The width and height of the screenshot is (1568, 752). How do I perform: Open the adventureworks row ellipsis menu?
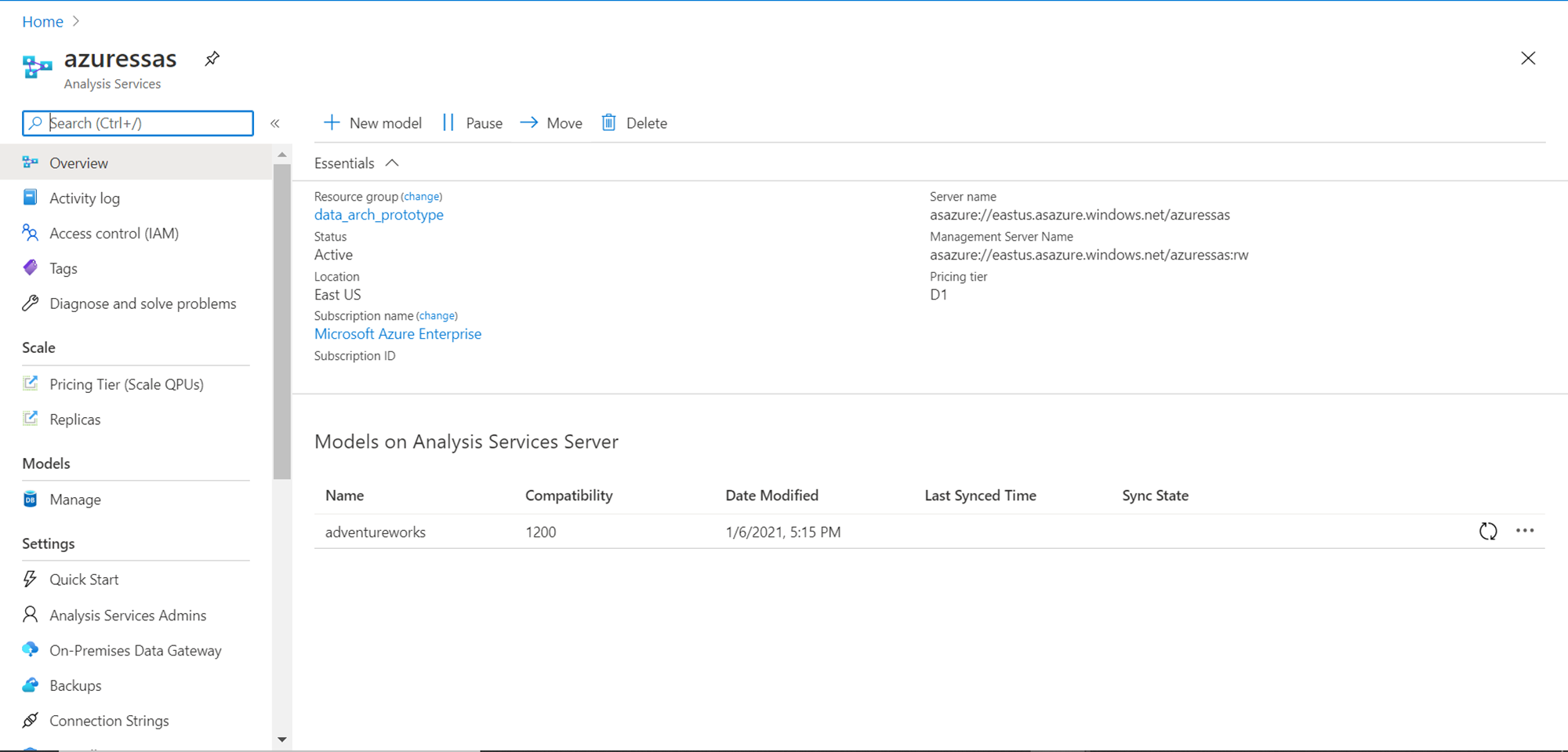pos(1525,531)
